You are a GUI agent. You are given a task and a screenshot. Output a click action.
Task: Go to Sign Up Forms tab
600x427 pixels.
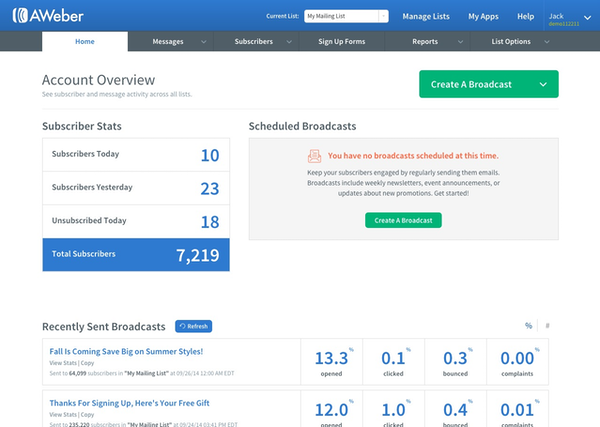click(342, 41)
